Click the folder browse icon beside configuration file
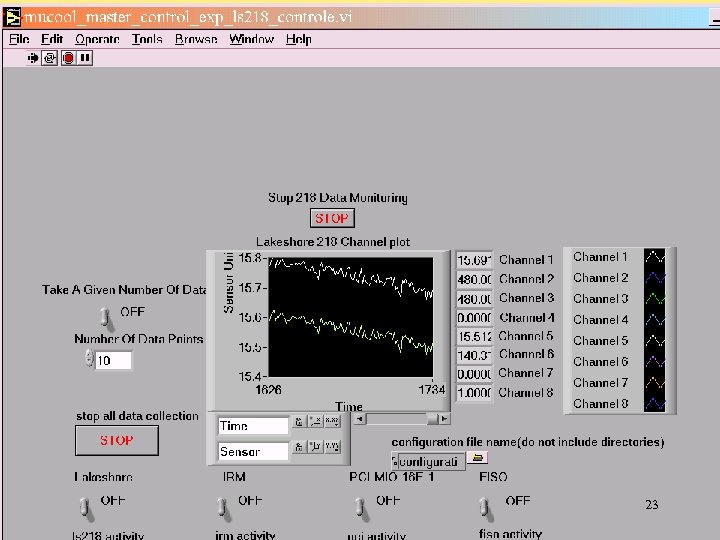Viewport: 720px width, 540px height. click(478, 457)
